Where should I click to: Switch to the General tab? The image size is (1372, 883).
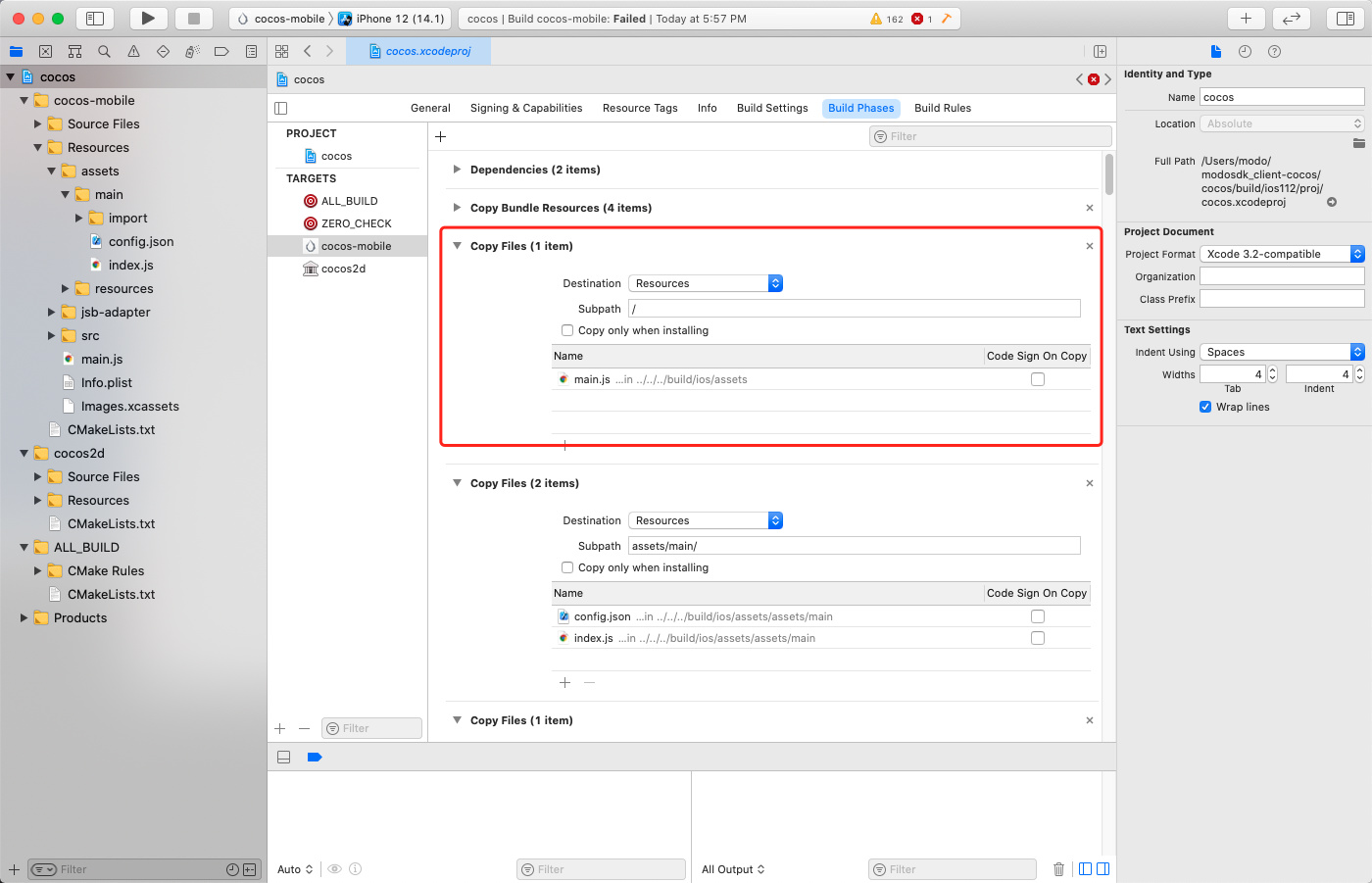[430, 108]
